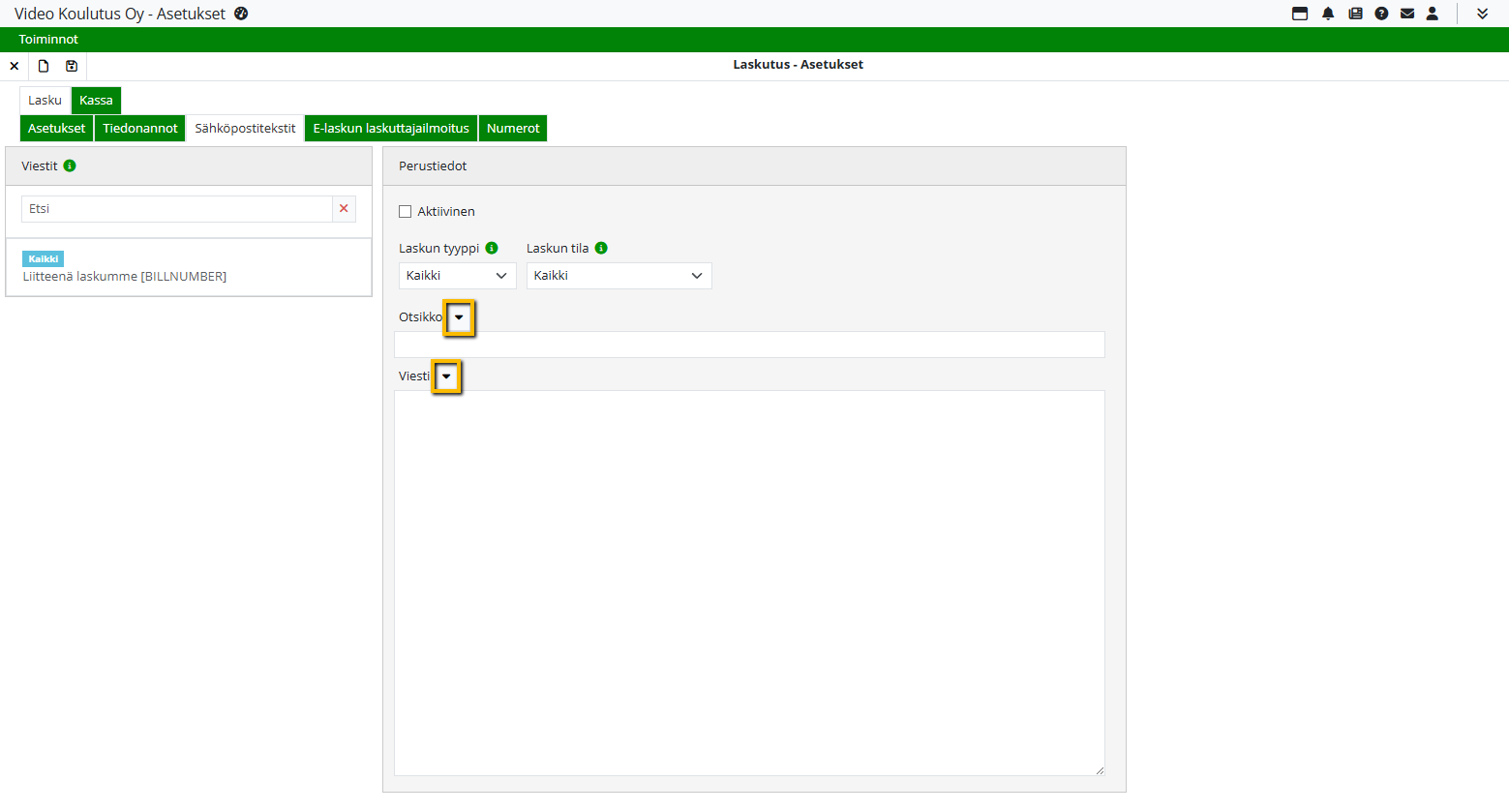Open messages envelope icon

[1407, 14]
